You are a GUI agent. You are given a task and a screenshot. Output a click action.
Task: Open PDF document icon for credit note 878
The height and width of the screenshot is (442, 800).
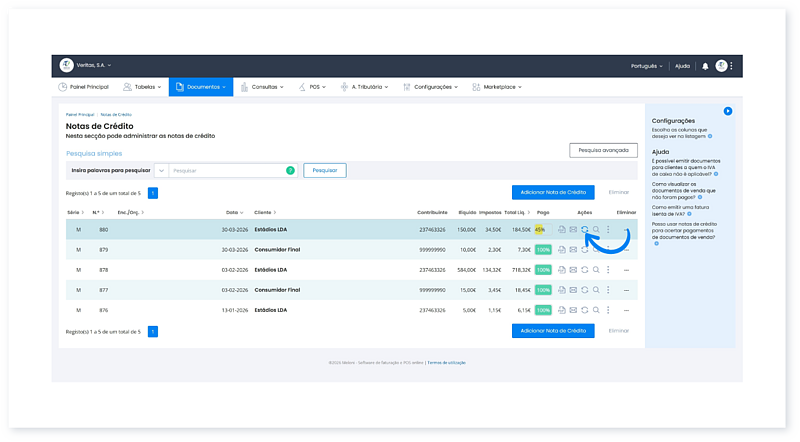pos(562,269)
